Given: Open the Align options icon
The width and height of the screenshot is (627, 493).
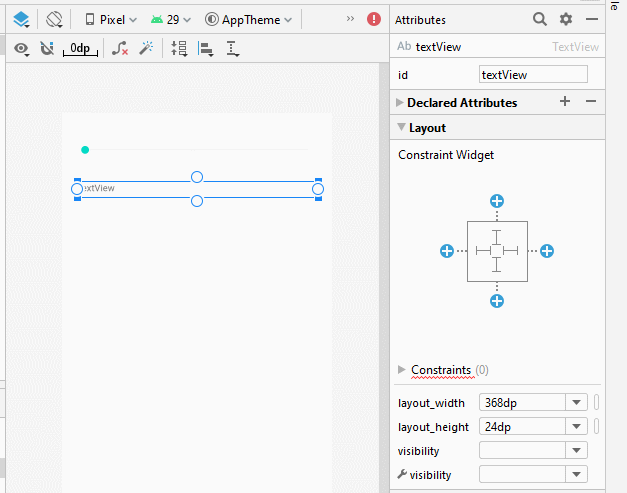Looking at the screenshot, I should (x=206, y=49).
